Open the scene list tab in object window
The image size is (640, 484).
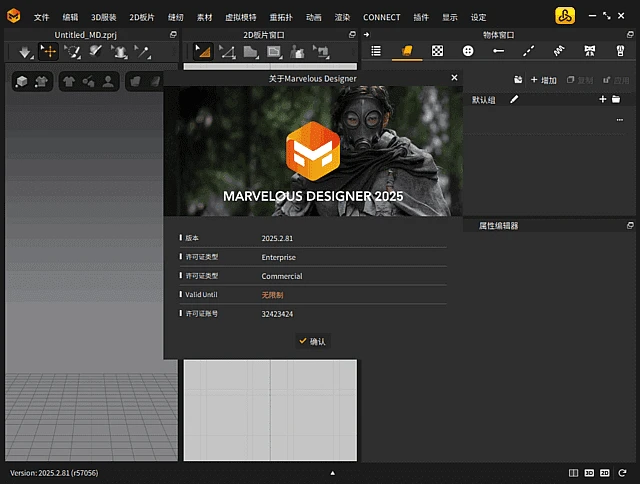376,51
